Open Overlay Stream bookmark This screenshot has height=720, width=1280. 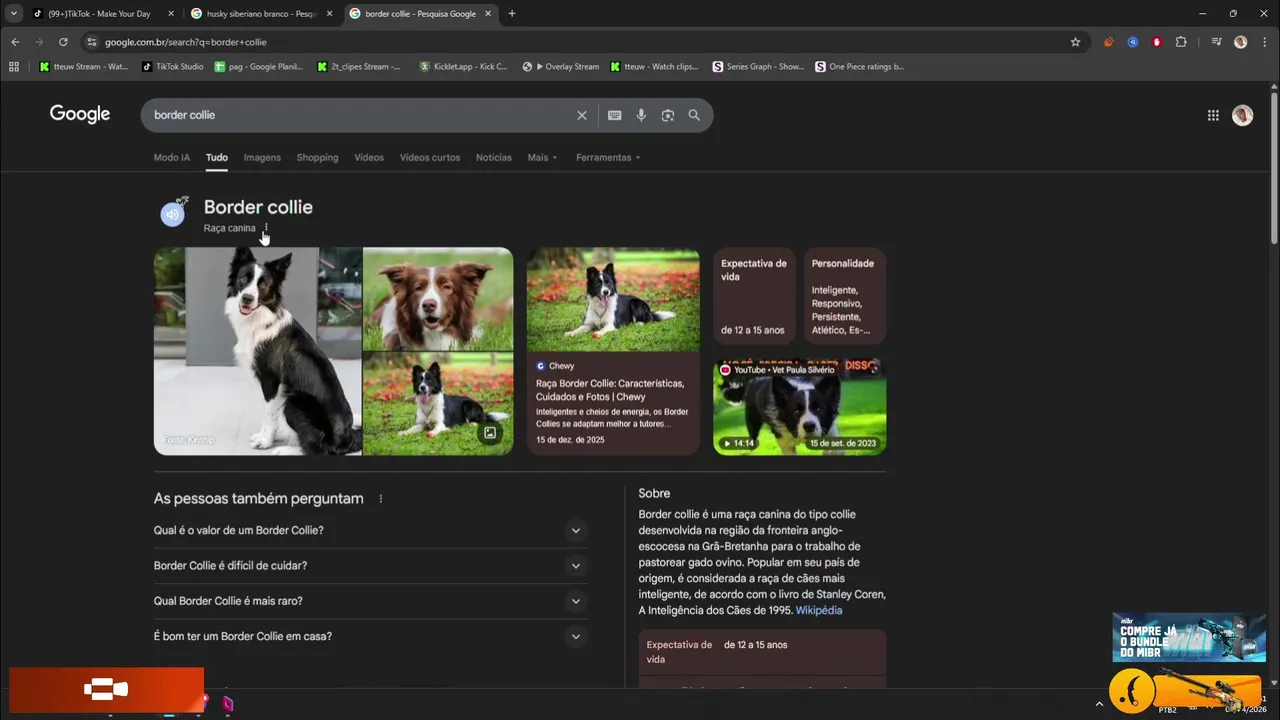[x=561, y=67]
